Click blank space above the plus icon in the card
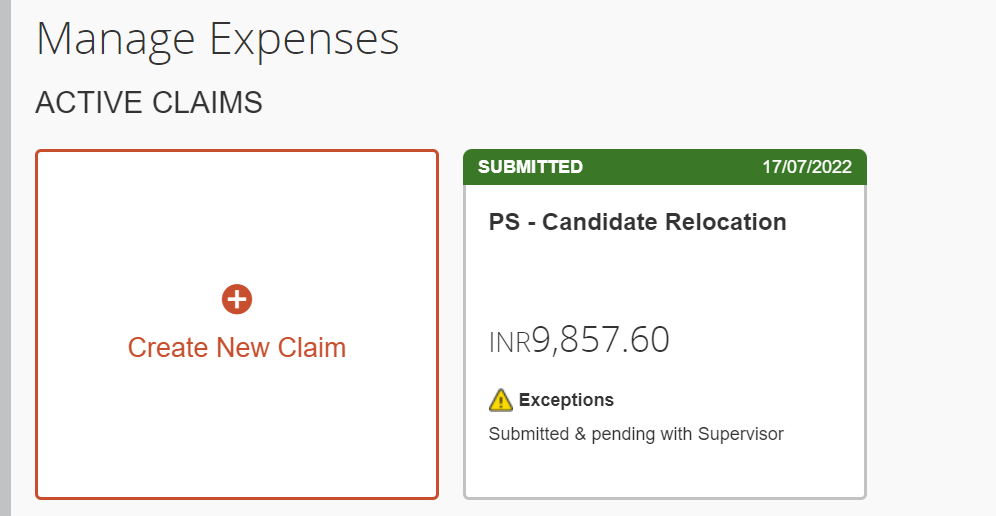 237,216
